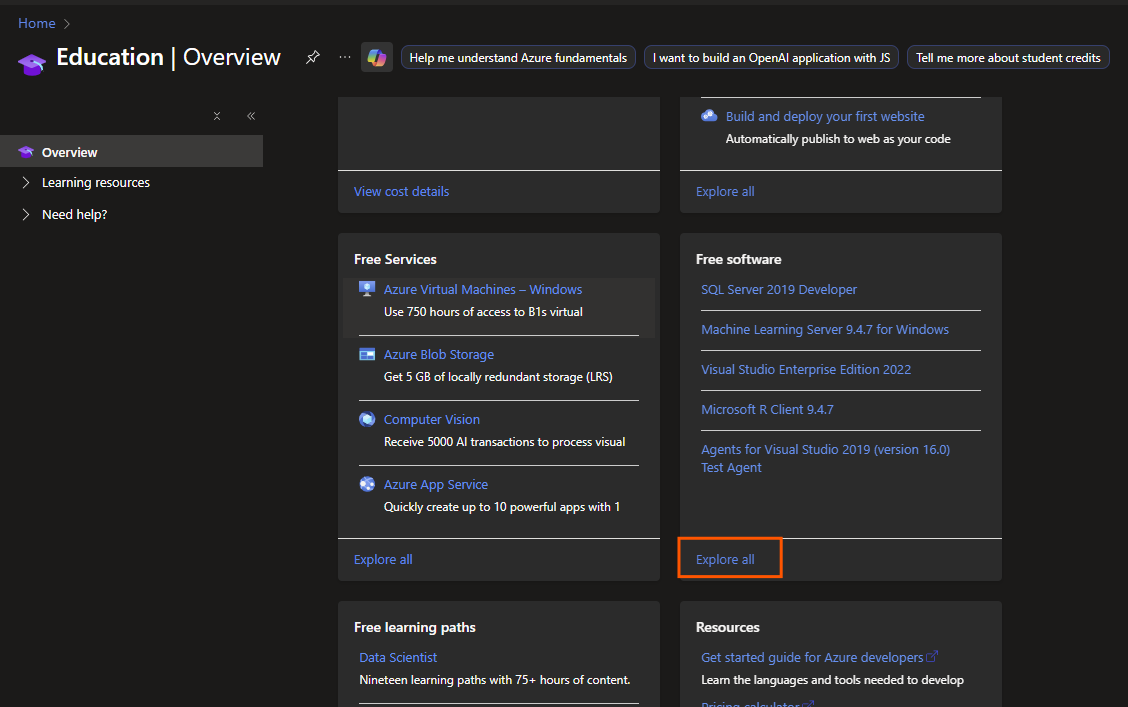Screen dimensions: 1128x707
Task: Open Visual Studio Enterprise Edition 2022
Action: click(806, 369)
